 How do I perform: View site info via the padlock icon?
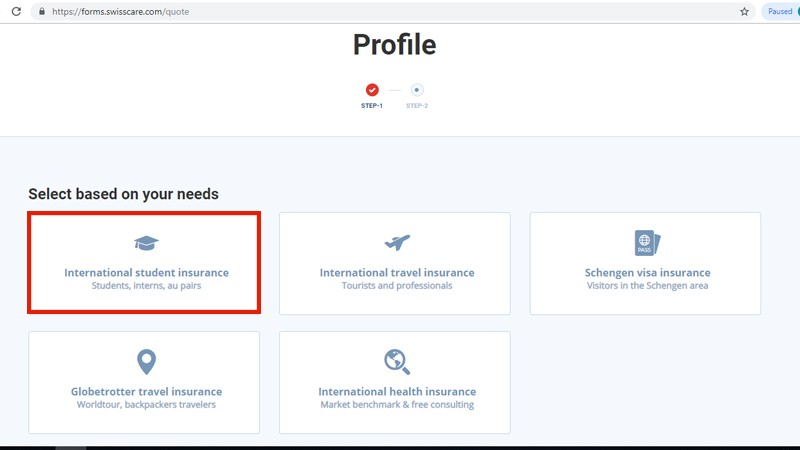[x=41, y=11]
